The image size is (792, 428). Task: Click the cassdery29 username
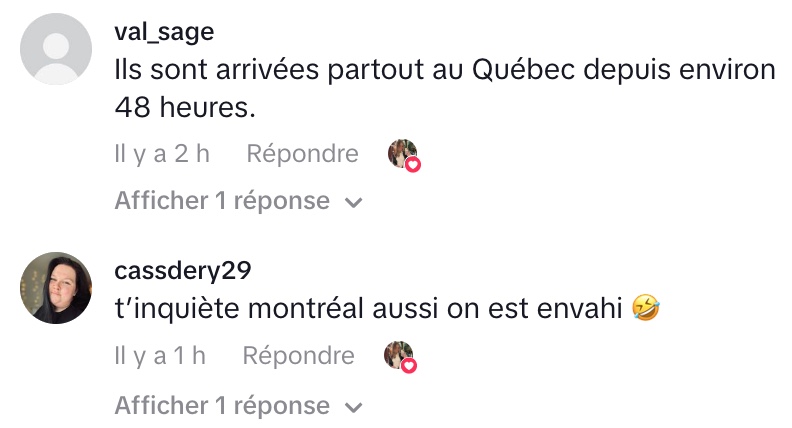(182, 272)
